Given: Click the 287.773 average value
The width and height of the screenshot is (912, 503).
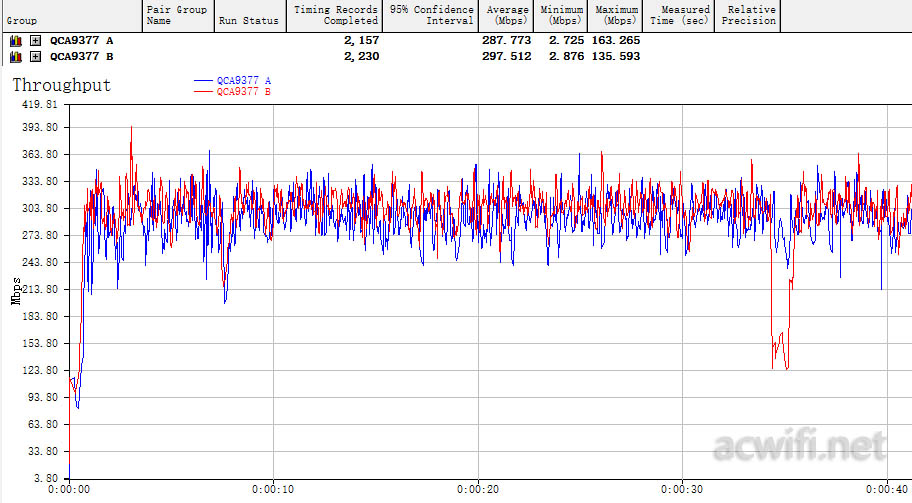Looking at the screenshot, I should tap(507, 41).
